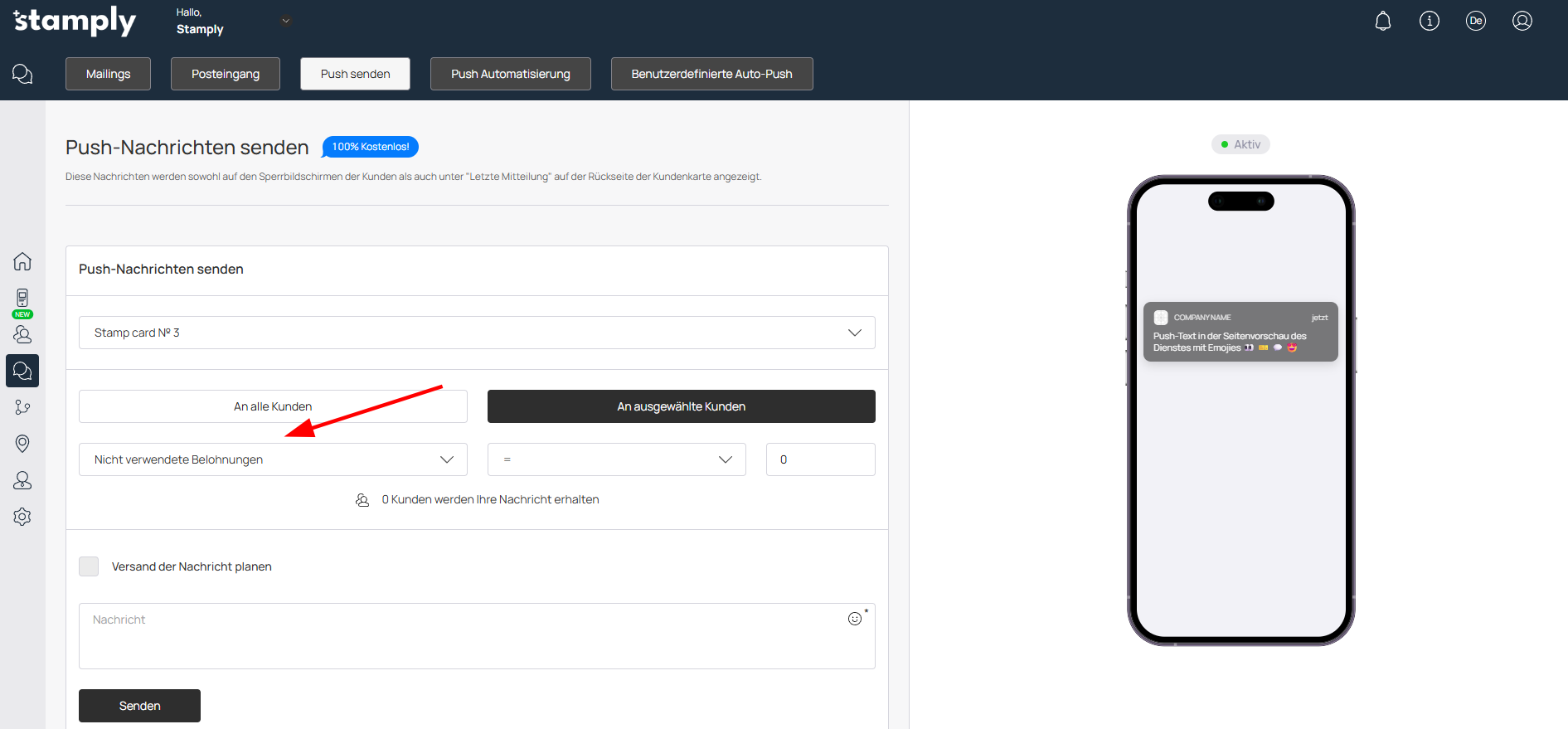Open settings gear in the sidebar

22,517
